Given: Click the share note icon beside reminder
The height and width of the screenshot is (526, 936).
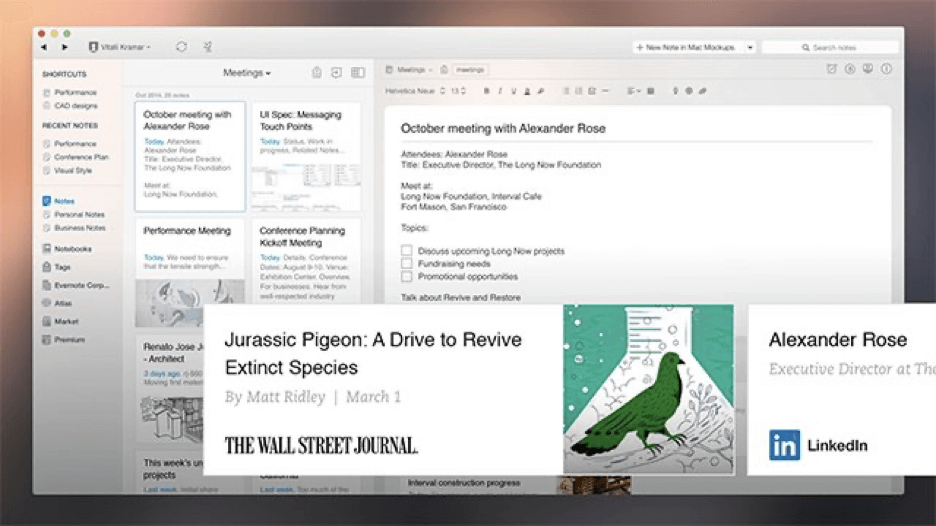Looking at the screenshot, I should tap(850, 69).
